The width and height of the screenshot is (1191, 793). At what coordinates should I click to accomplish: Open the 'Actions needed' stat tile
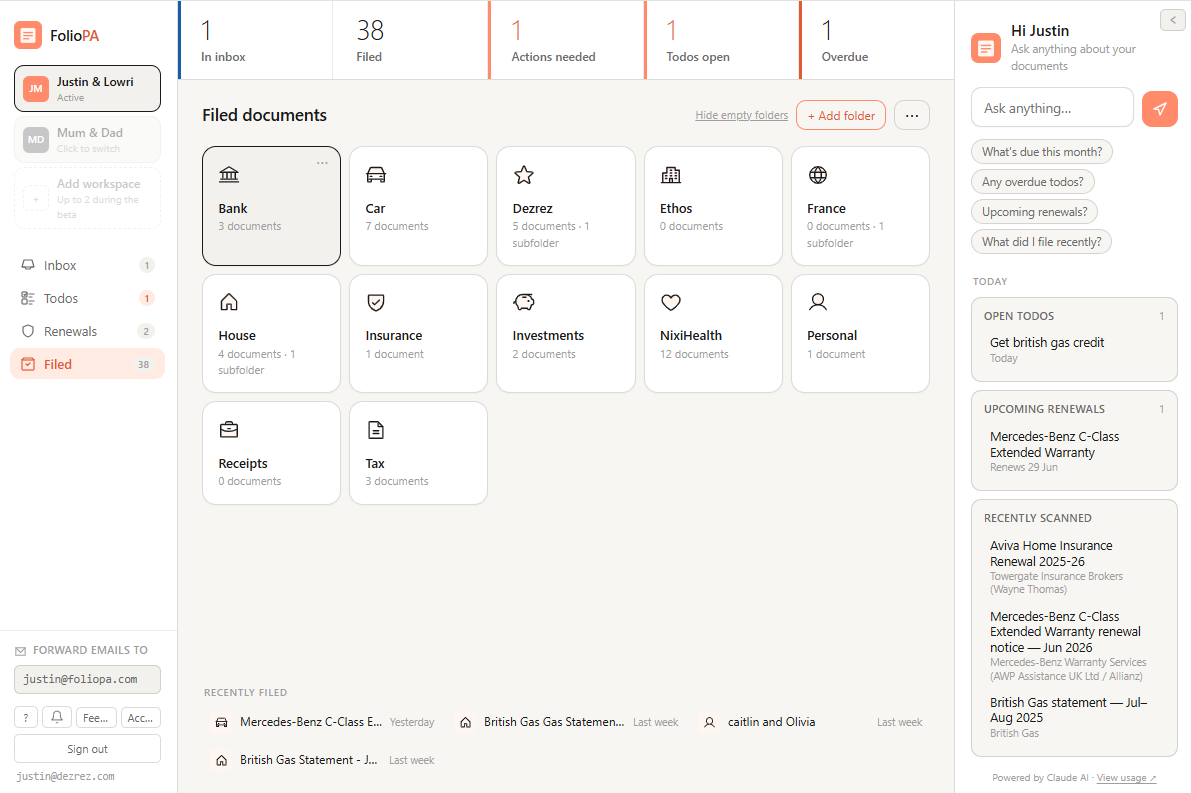(567, 40)
